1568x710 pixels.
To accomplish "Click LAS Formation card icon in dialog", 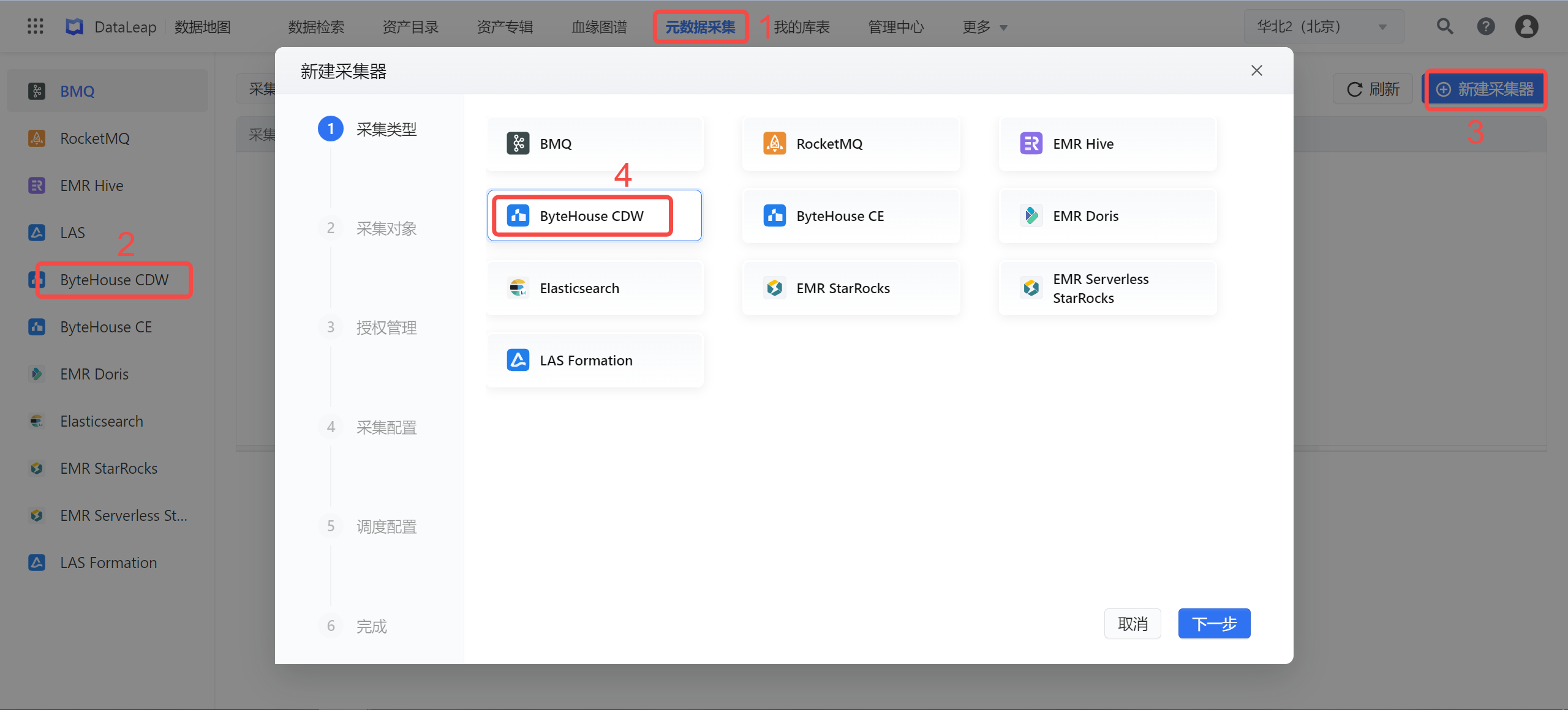I will click(518, 361).
